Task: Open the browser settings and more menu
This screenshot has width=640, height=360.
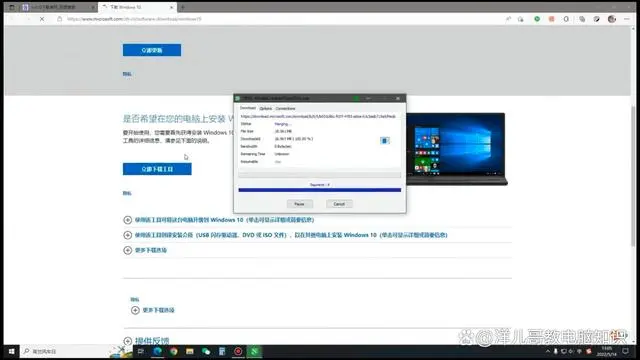Action: 627,19
